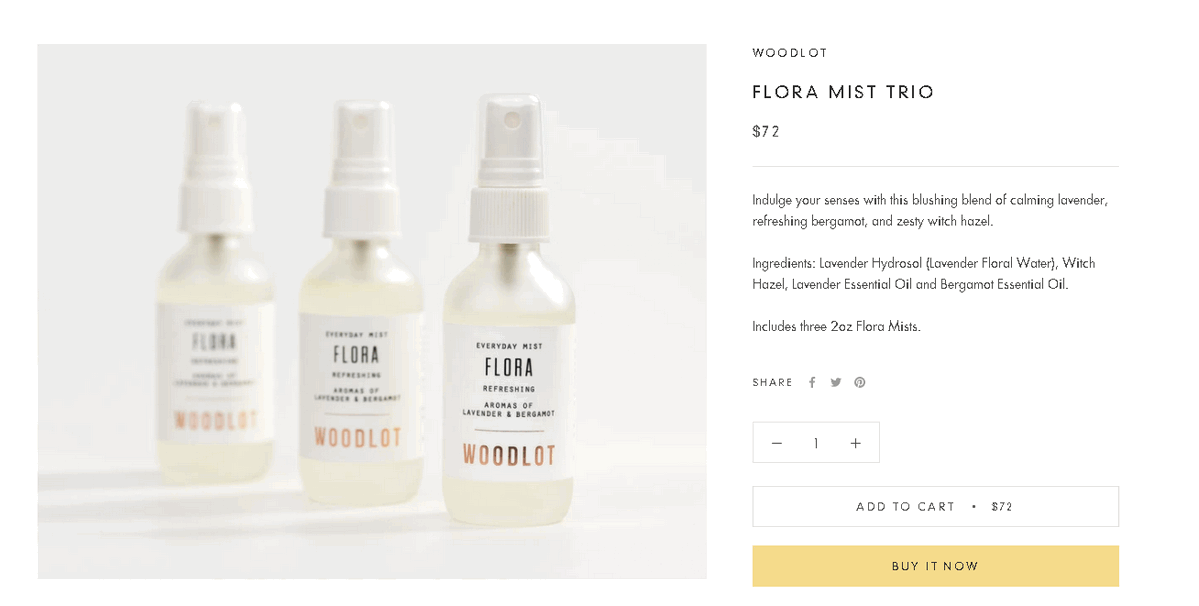
Task: Click the Ingredients paragraph text
Action: [x=924, y=274]
